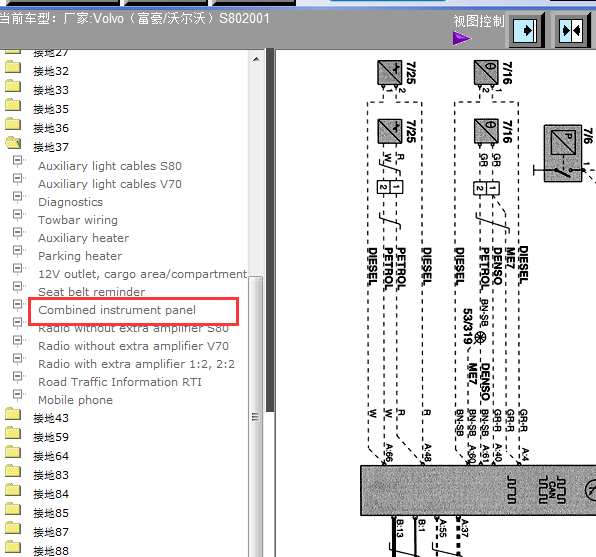Click the 7/25 sensor symbol at top

coord(390,72)
